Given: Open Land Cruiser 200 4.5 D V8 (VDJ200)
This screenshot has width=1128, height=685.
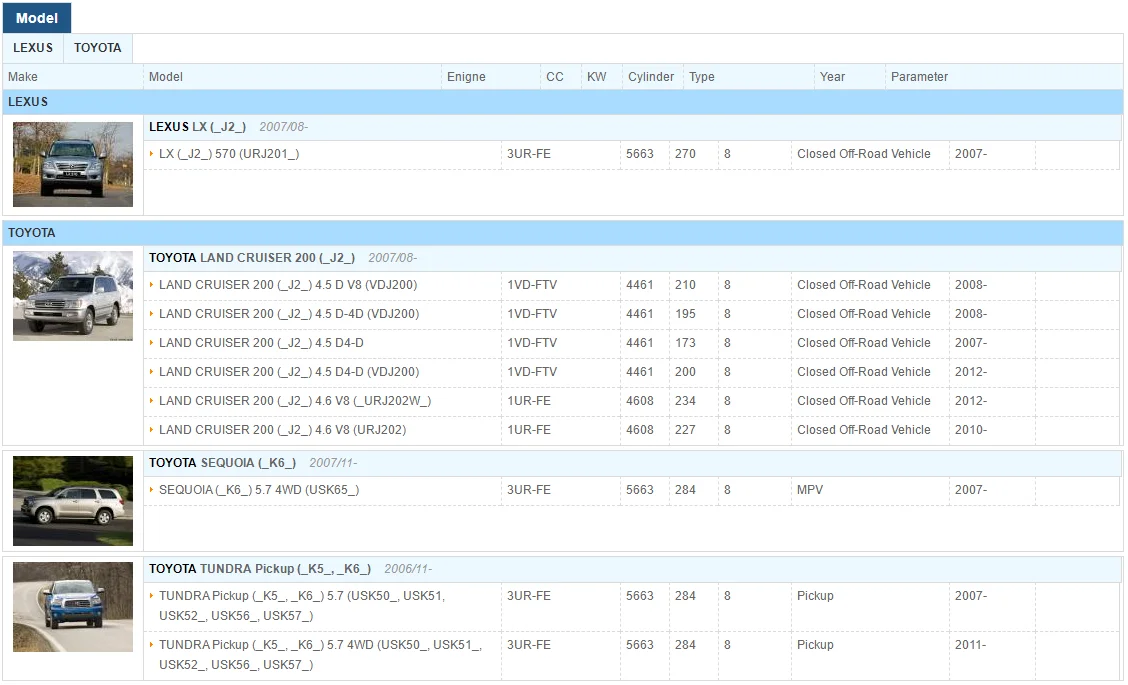Looking at the screenshot, I should tap(288, 285).
